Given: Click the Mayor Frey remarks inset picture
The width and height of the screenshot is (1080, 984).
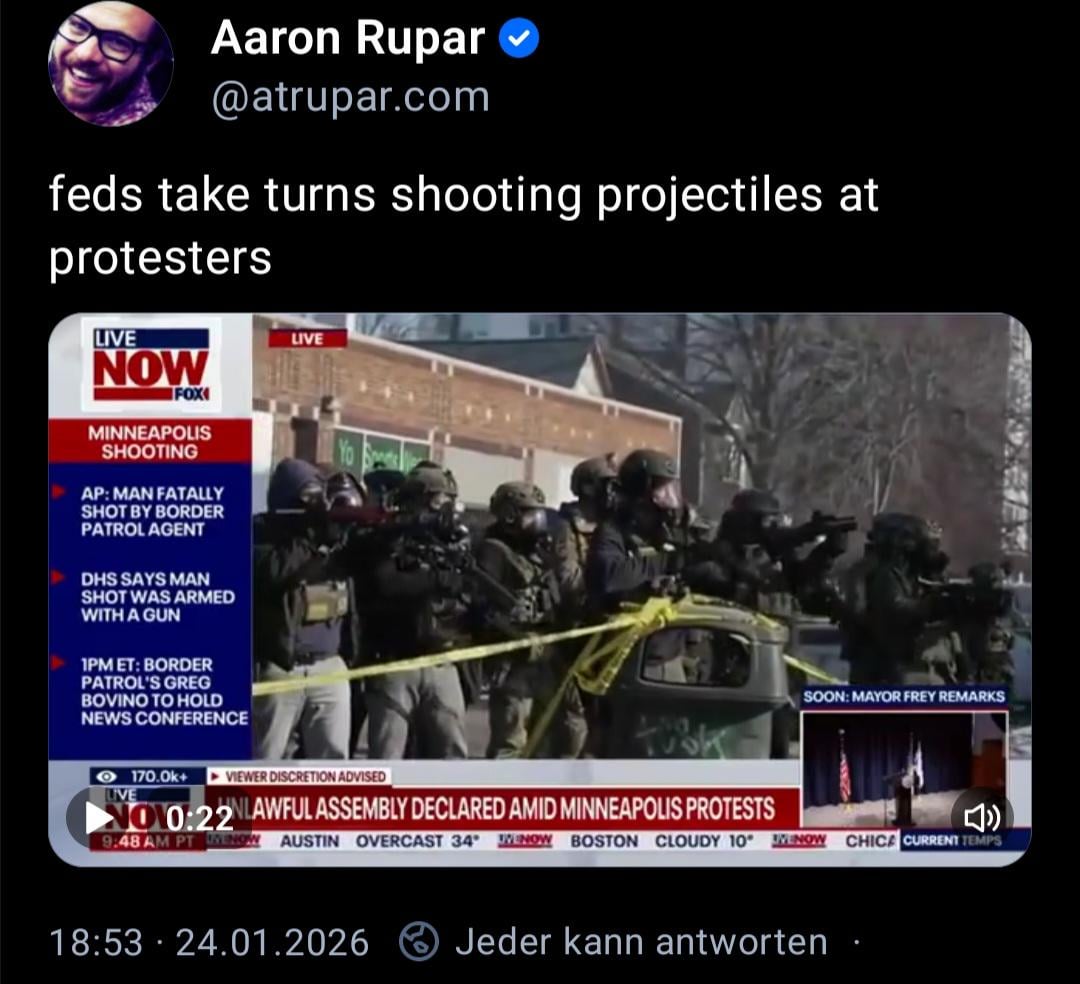Looking at the screenshot, I should pos(904,768).
